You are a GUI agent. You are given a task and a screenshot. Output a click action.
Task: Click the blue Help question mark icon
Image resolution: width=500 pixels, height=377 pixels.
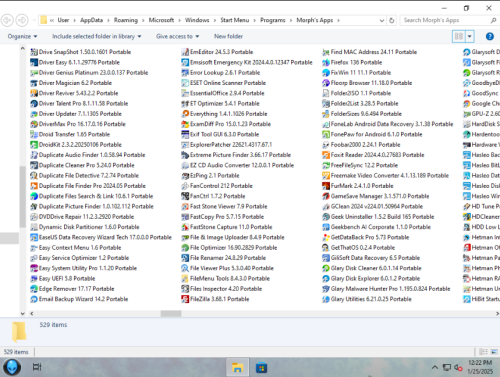click(x=490, y=36)
